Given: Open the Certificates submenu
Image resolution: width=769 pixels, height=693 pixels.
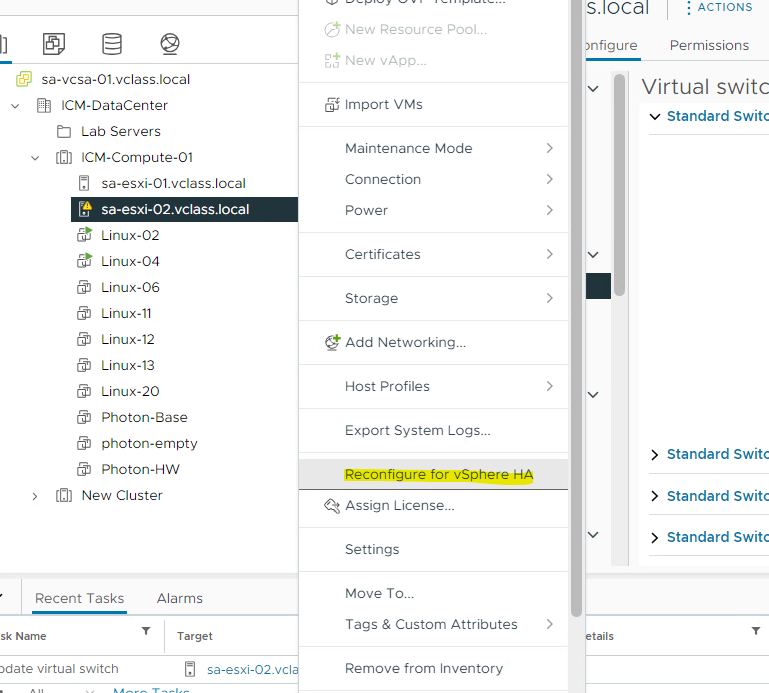Looking at the screenshot, I should (434, 254).
